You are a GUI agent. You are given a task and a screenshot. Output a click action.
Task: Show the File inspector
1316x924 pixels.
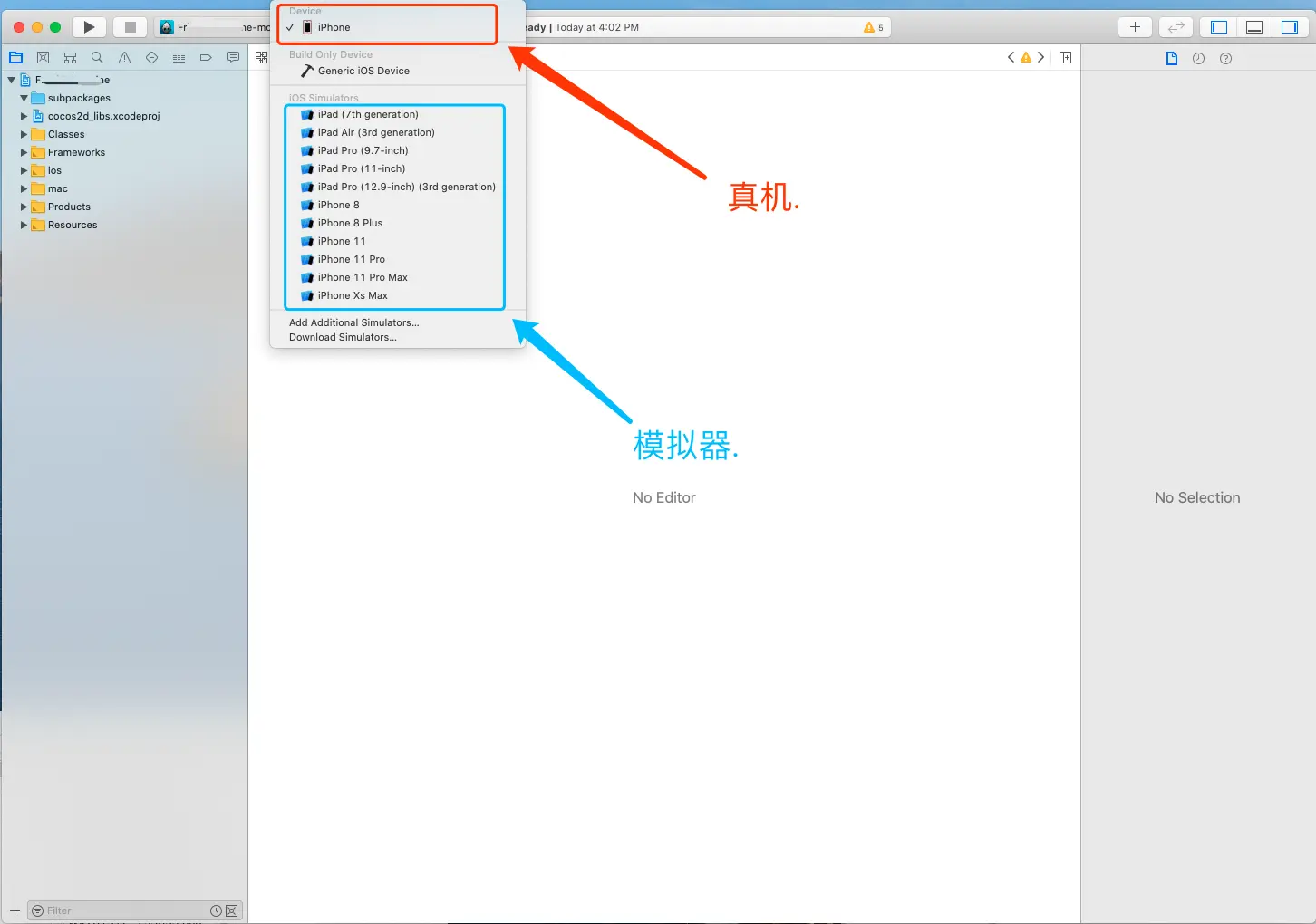[1171, 58]
